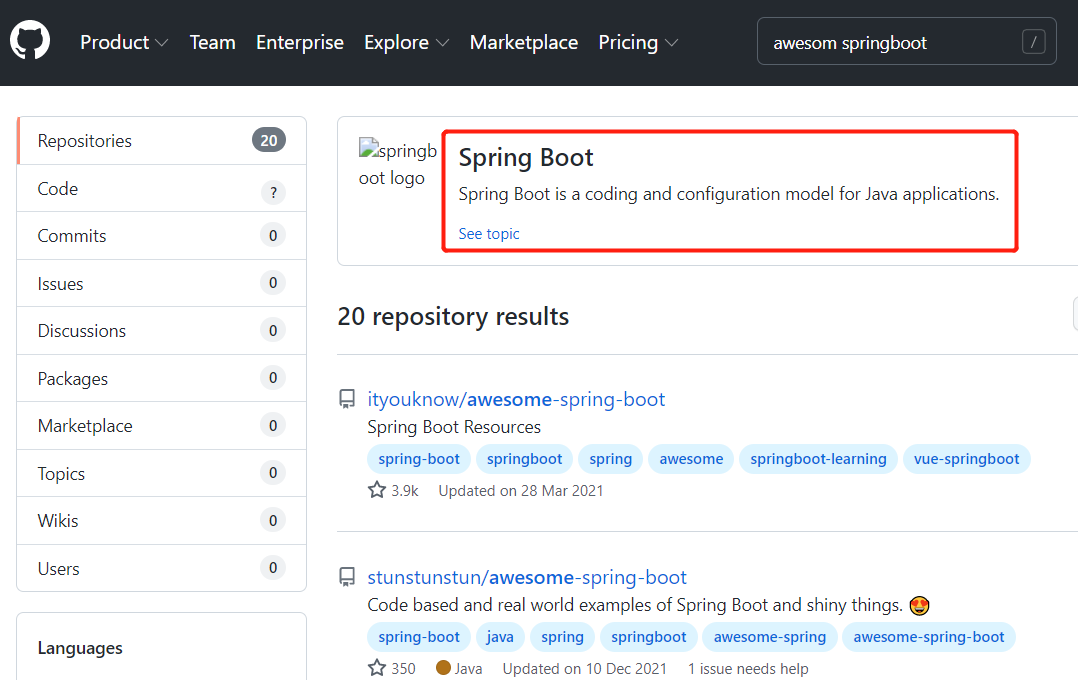Click the slash shortcut icon in search
The image size is (1078, 680).
tap(1034, 42)
